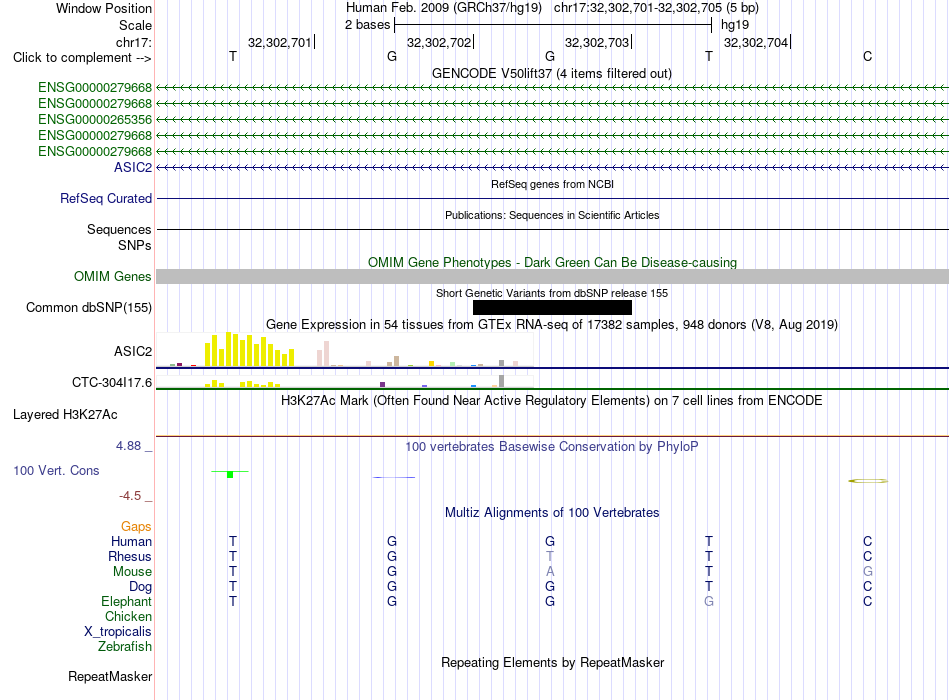Click the Layered H3K27Ac track label
This screenshot has width=950, height=700.
point(65,415)
